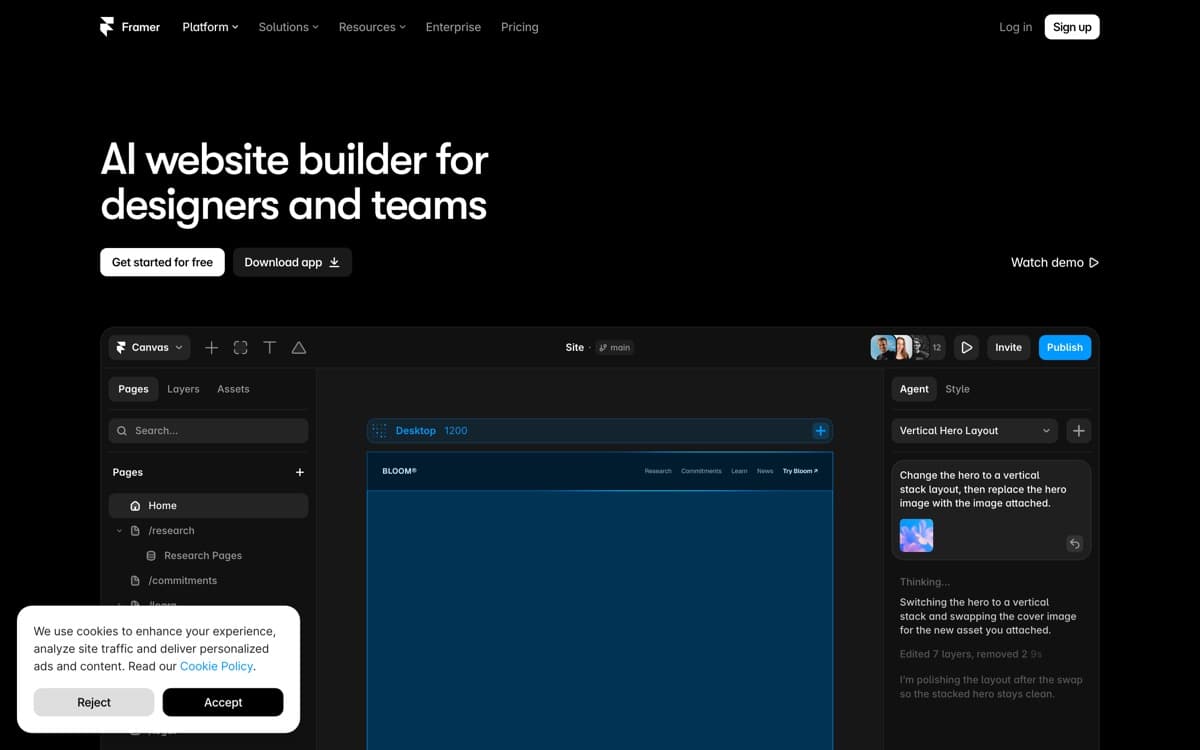Go to the Enterprise page
The image size is (1200, 750).
[x=453, y=27]
